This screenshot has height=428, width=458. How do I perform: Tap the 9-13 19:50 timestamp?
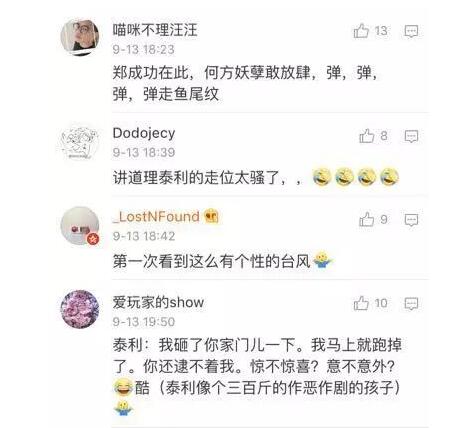144,322
